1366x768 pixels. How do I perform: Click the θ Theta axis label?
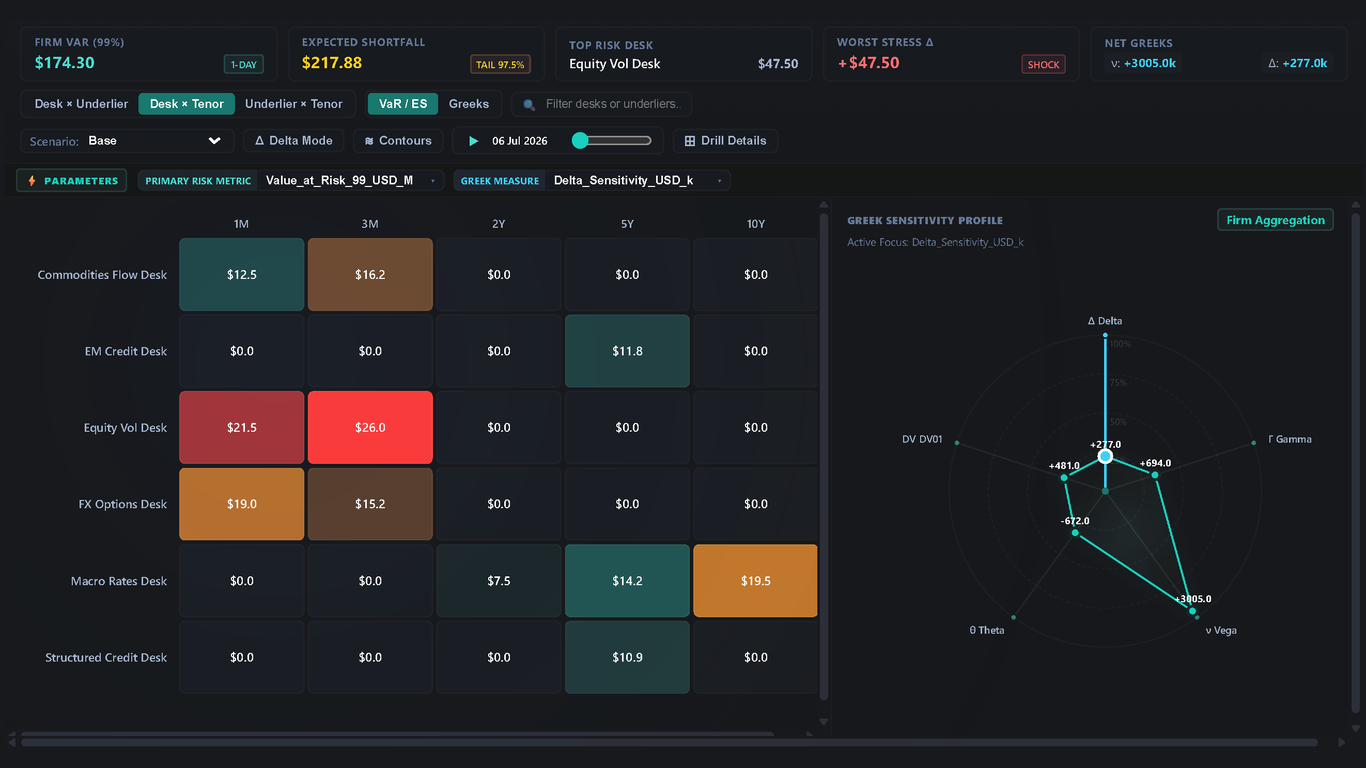[987, 630]
